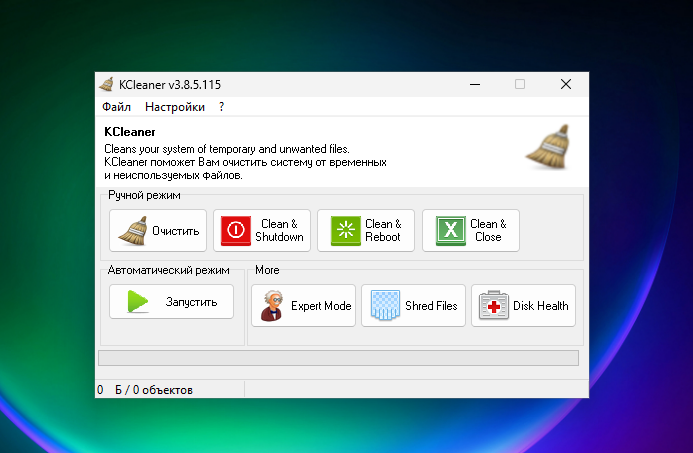Click the shredder paper icon
The image size is (693, 453).
tap(385, 305)
